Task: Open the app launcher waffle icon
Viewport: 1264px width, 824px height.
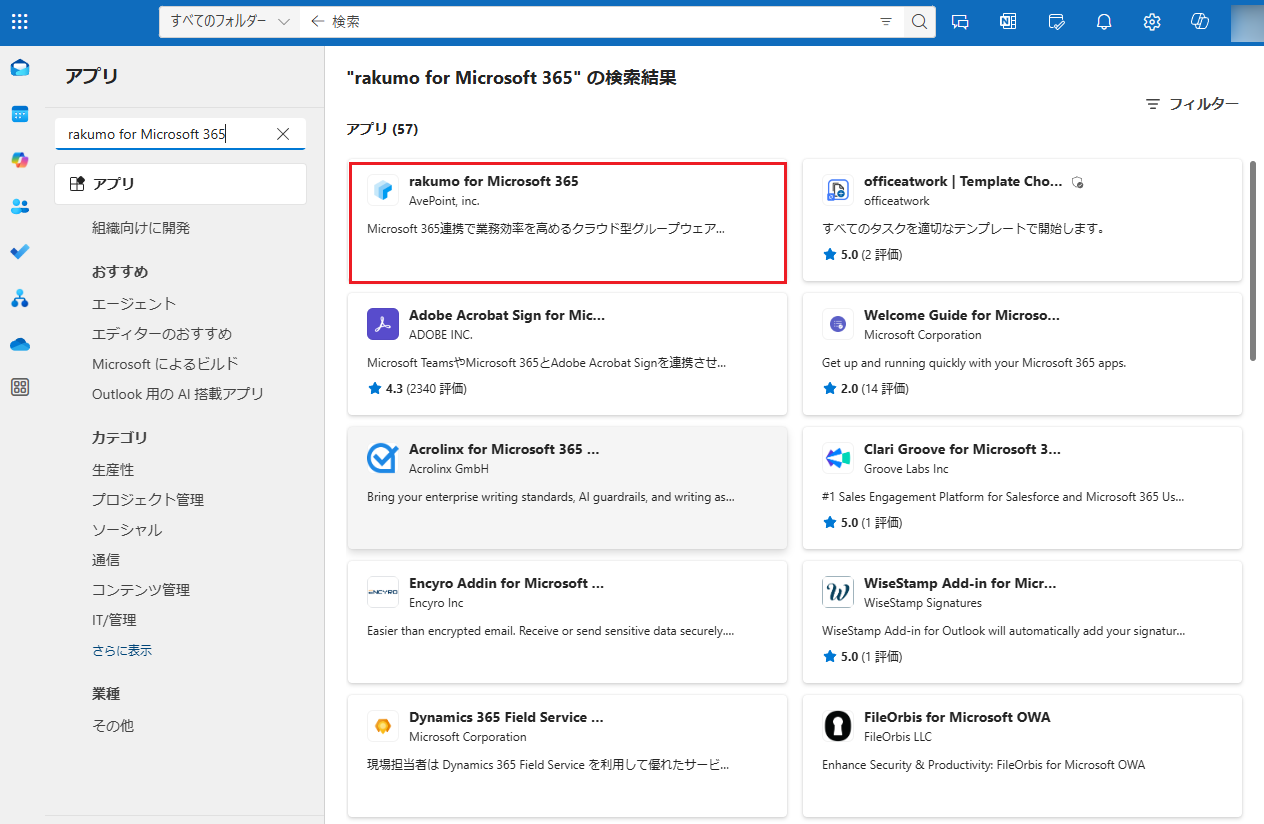Action: click(x=20, y=21)
